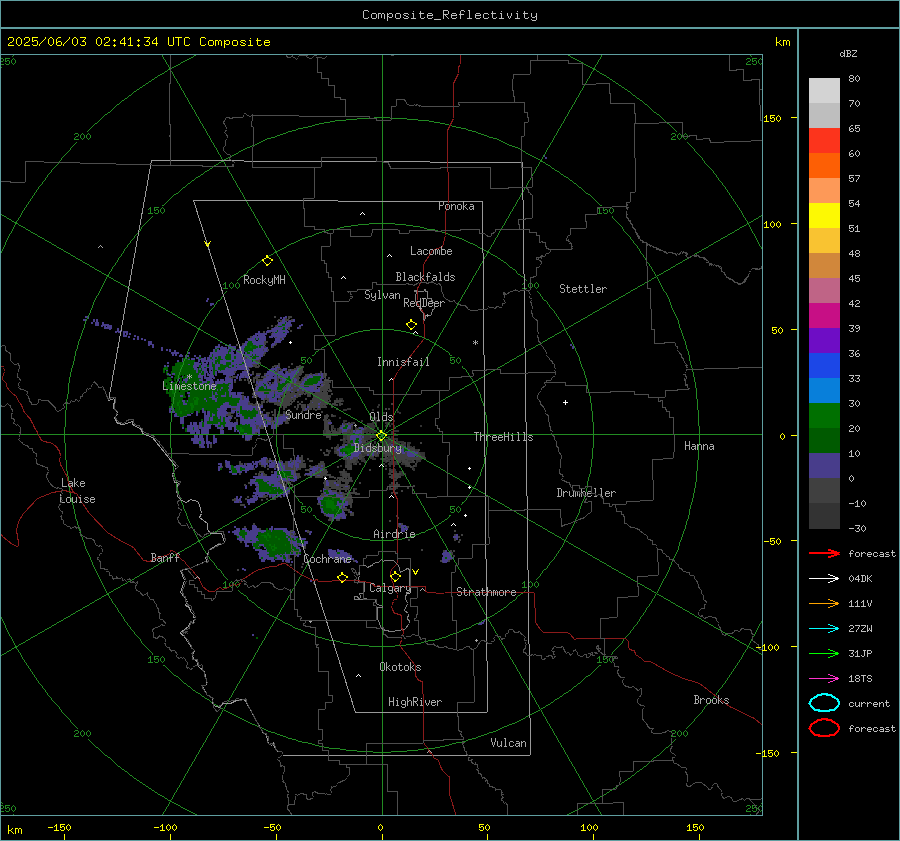
Task: Click the Olds town label
Action: pyautogui.click(x=381, y=417)
